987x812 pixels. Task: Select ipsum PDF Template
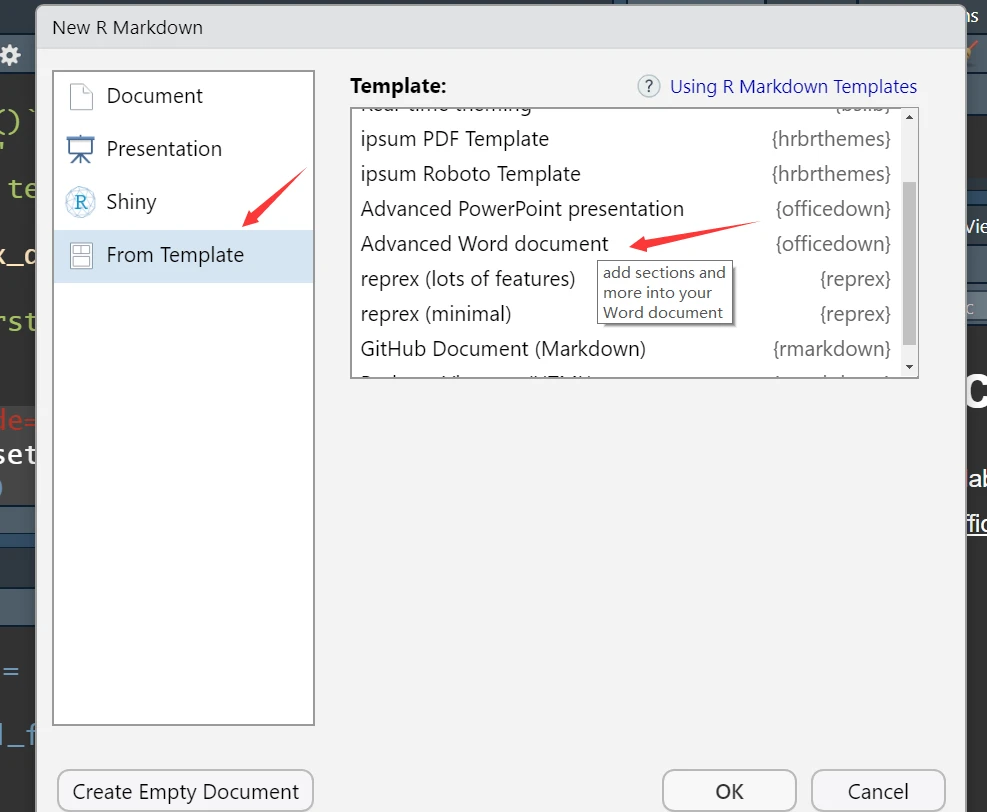455,139
